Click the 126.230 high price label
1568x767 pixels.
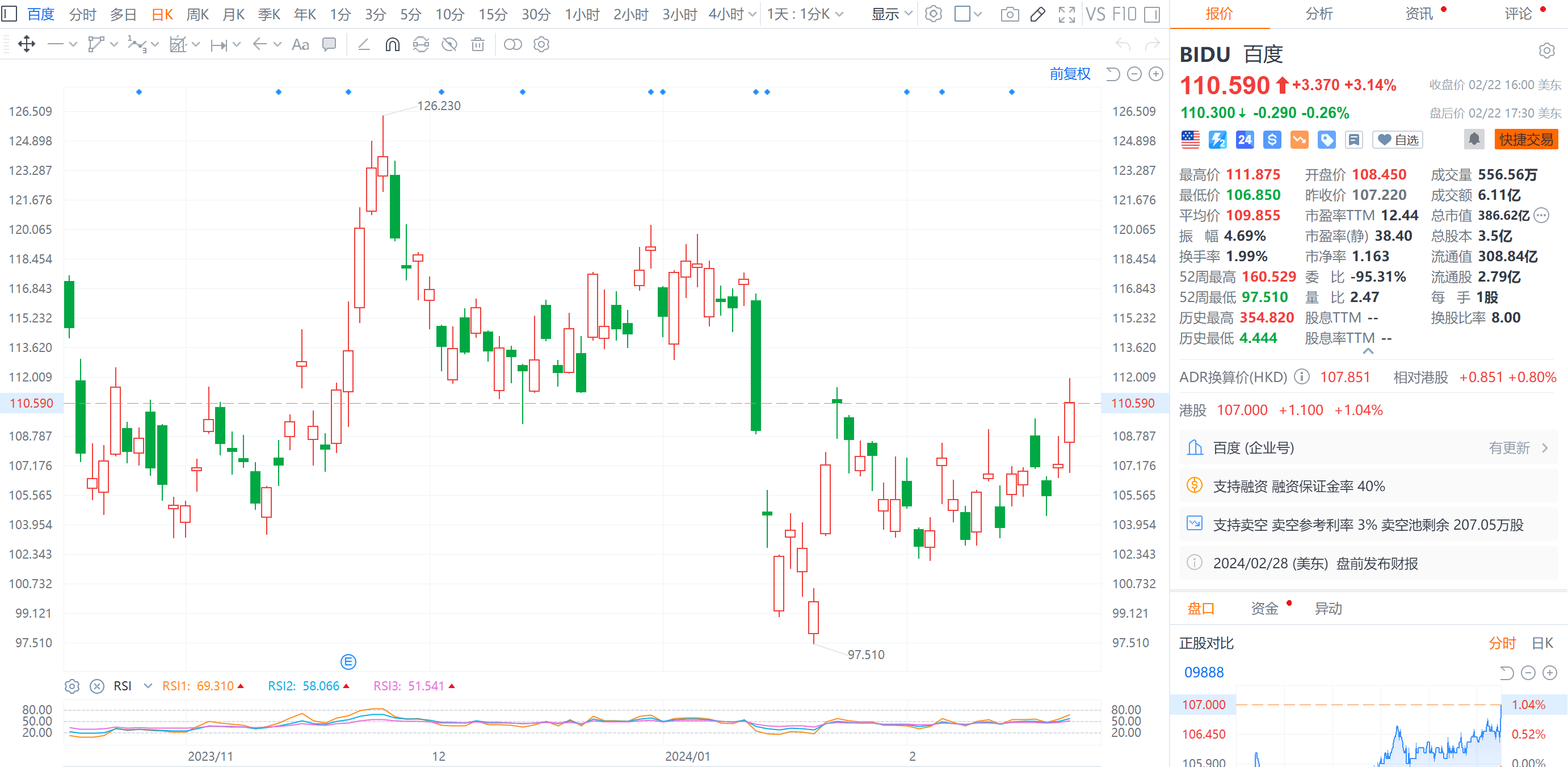click(438, 105)
